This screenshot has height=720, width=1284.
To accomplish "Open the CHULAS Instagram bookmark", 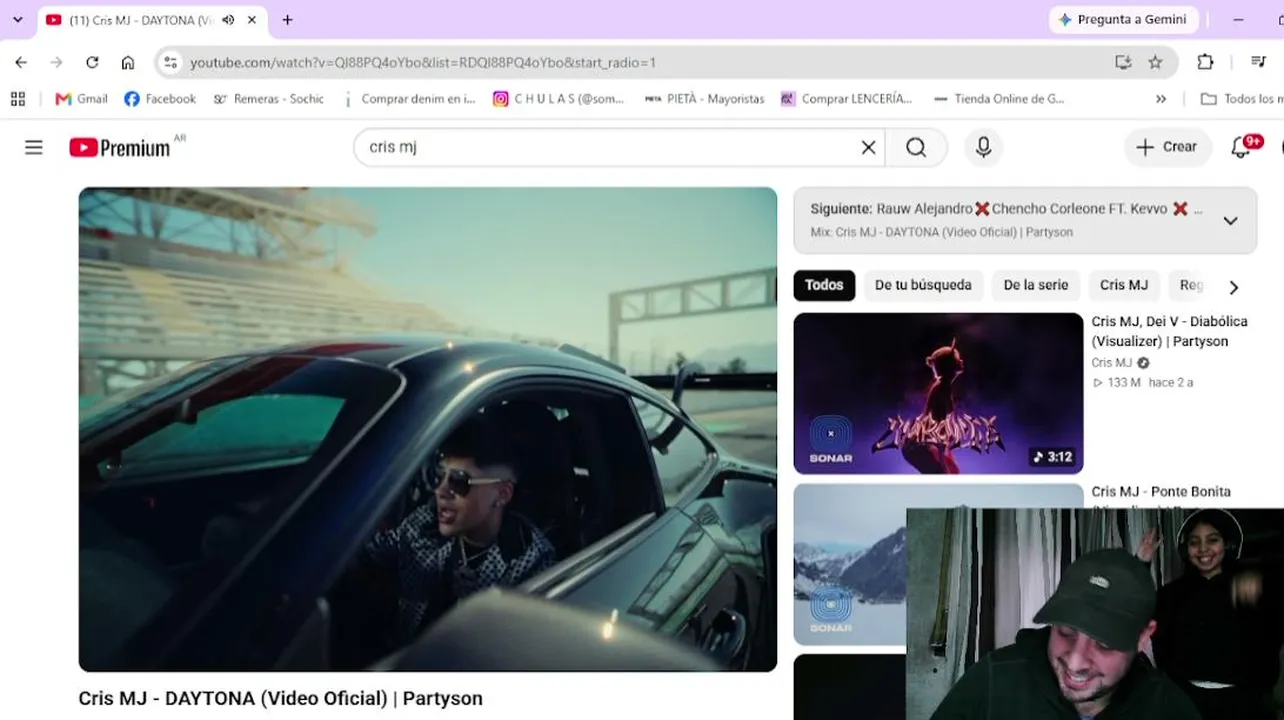I will [x=558, y=99].
